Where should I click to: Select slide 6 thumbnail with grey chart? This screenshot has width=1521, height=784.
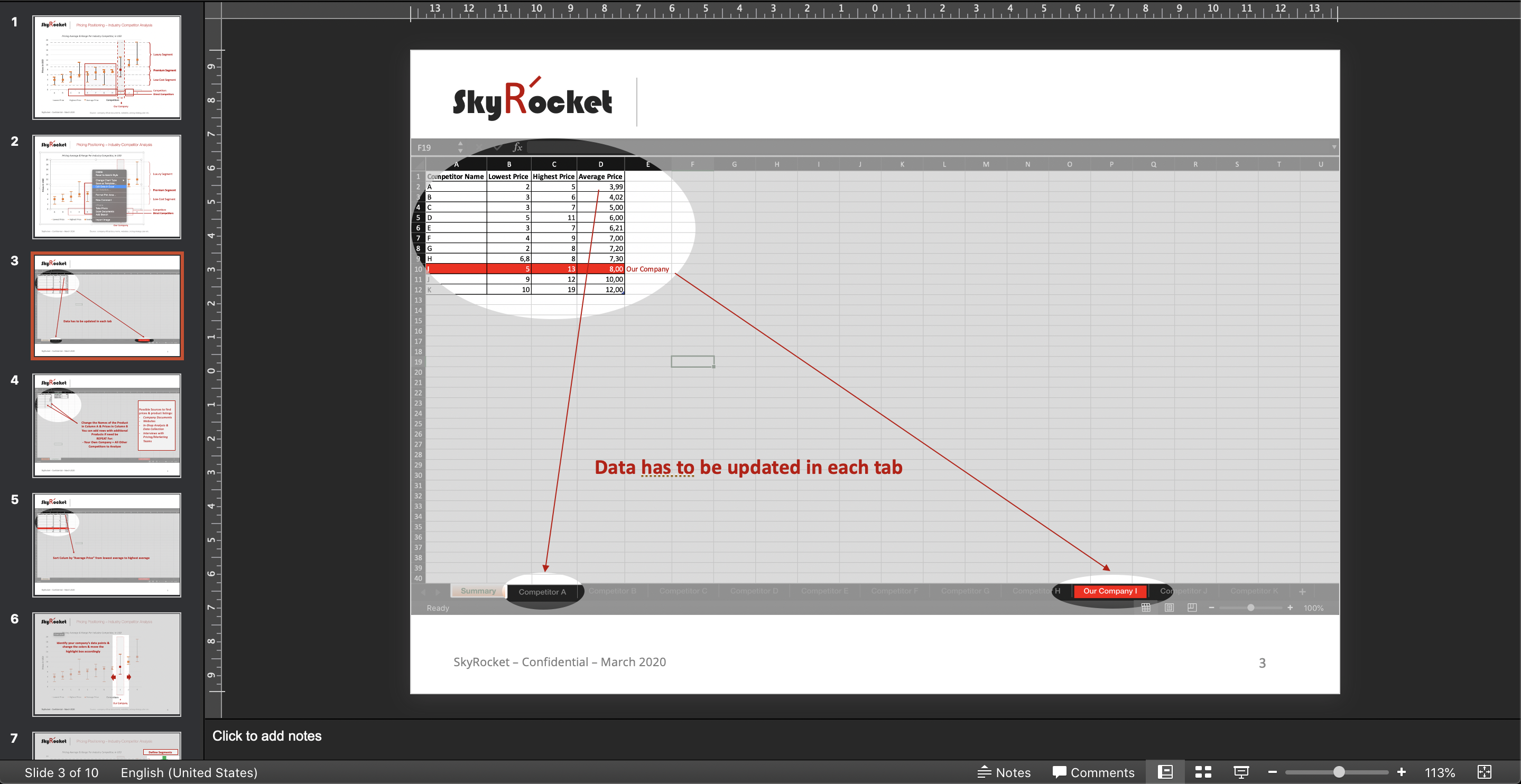[x=107, y=664]
